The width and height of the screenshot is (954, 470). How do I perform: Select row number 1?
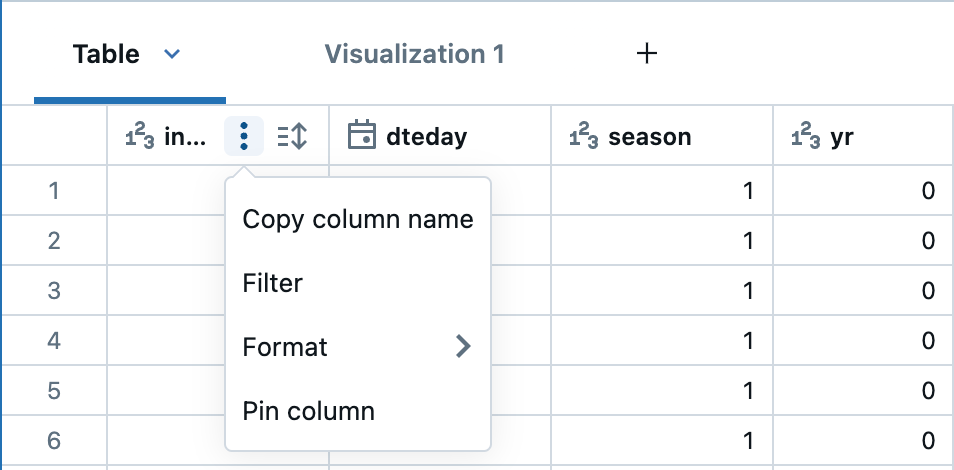click(55, 189)
